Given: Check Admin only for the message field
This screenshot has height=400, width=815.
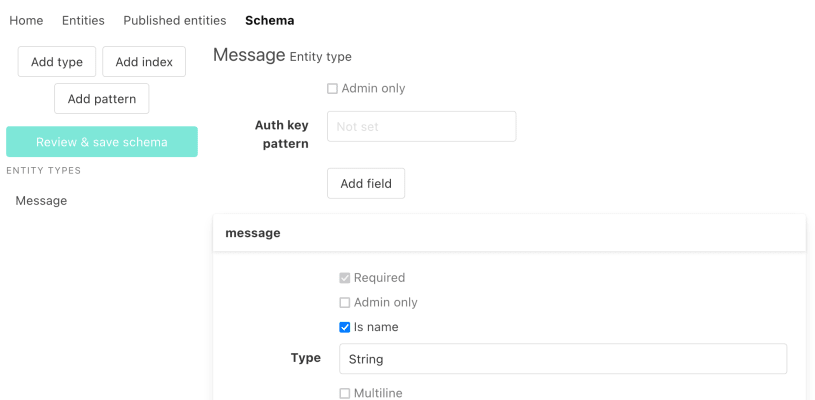Looking at the screenshot, I should [x=345, y=303].
